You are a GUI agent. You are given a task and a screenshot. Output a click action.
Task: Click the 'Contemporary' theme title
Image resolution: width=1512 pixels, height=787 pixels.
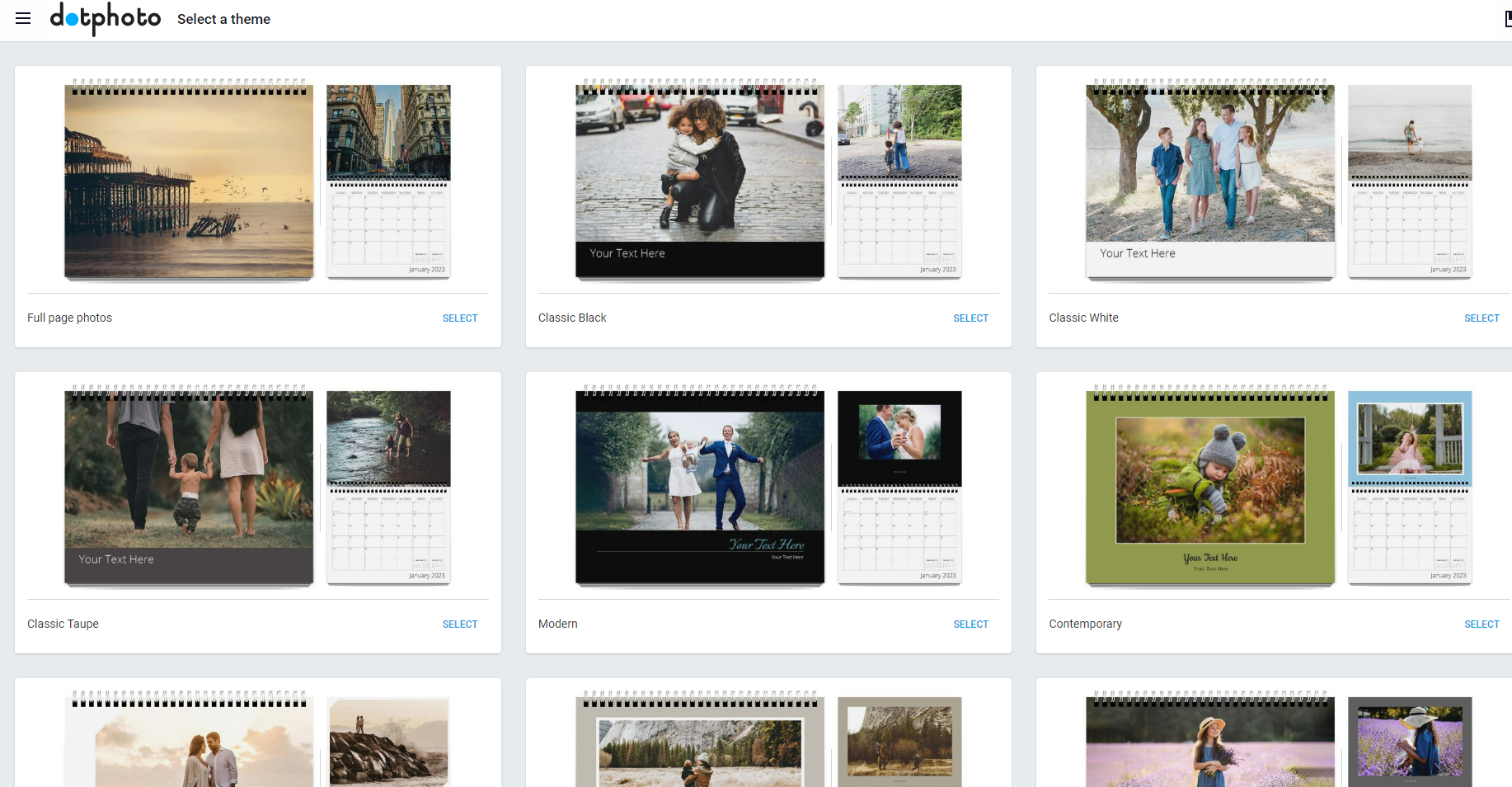click(x=1085, y=624)
